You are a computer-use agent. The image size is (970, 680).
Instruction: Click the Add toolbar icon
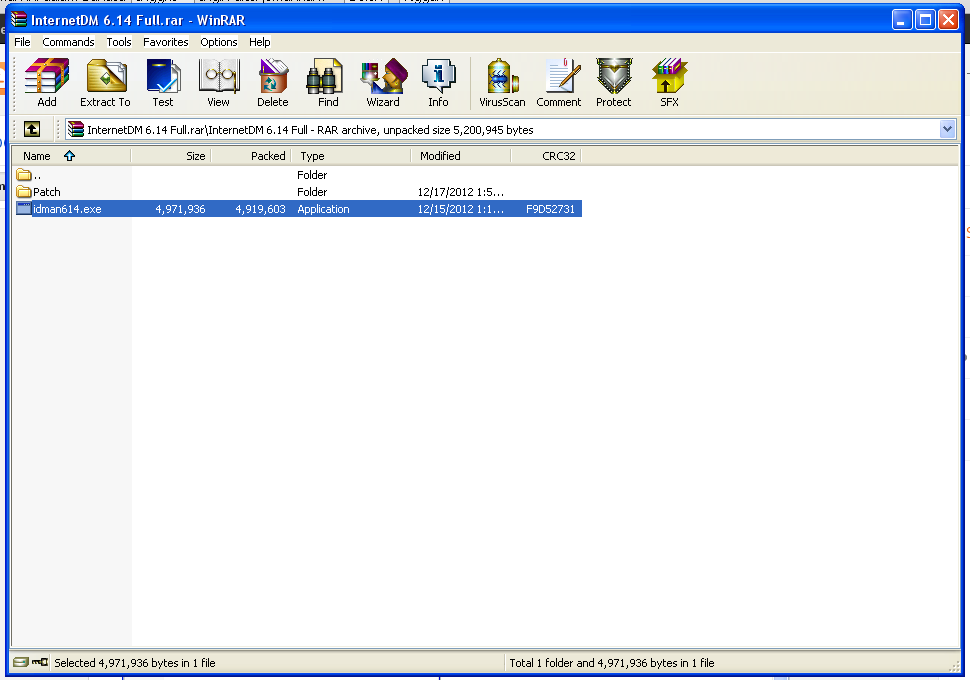tap(47, 83)
